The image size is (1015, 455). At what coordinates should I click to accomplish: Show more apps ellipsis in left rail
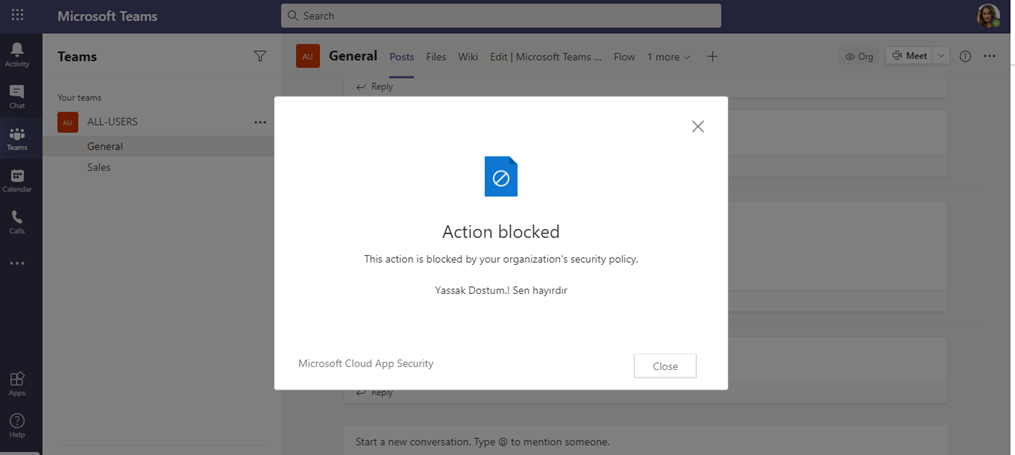click(x=17, y=263)
